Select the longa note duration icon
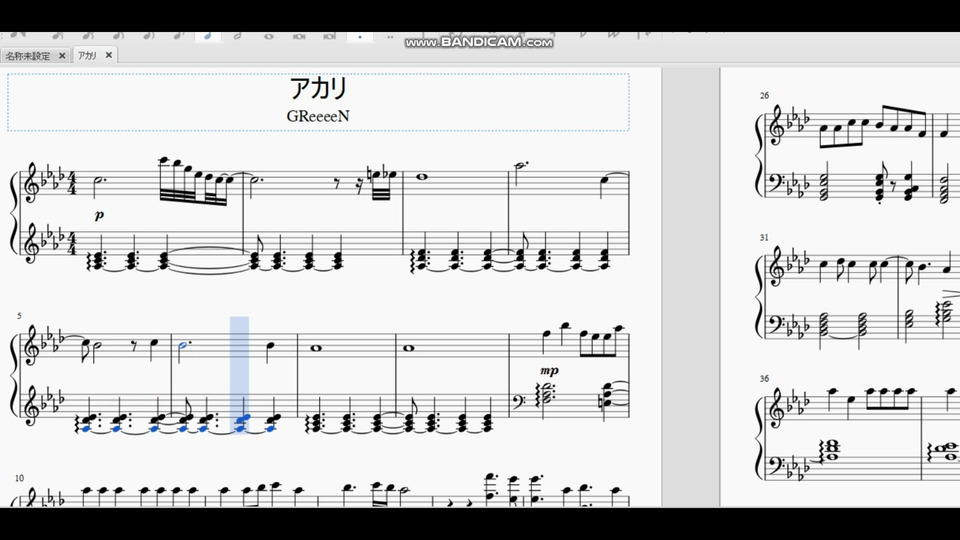Image resolution: width=960 pixels, height=540 pixels. pyautogui.click(x=329, y=36)
